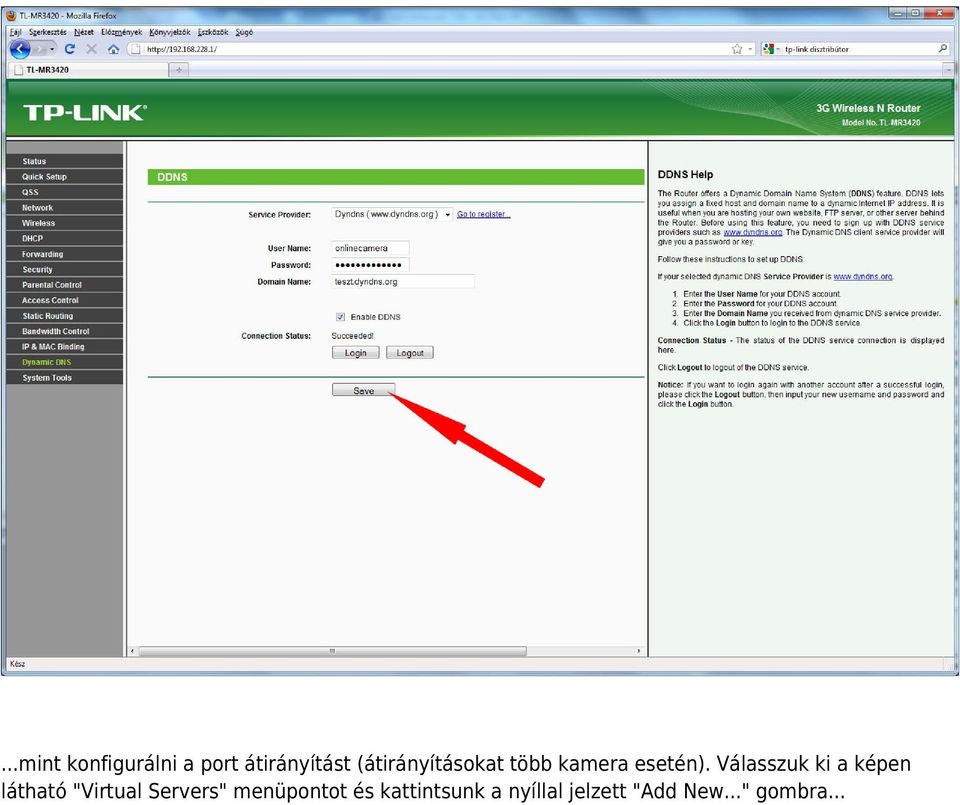This screenshot has width=960, height=805.
Task: Click the address bar URL field
Action: 429,49
